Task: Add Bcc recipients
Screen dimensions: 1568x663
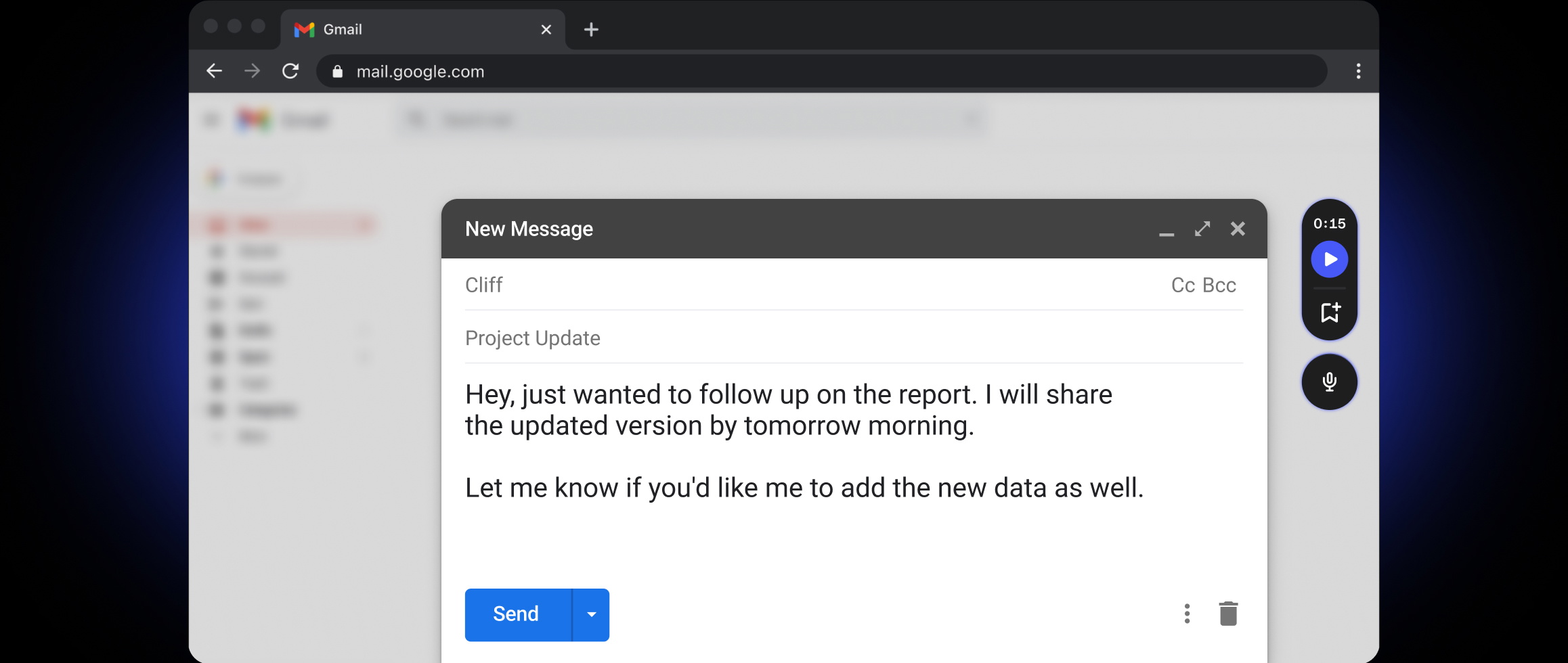Action: point(1219,285)
